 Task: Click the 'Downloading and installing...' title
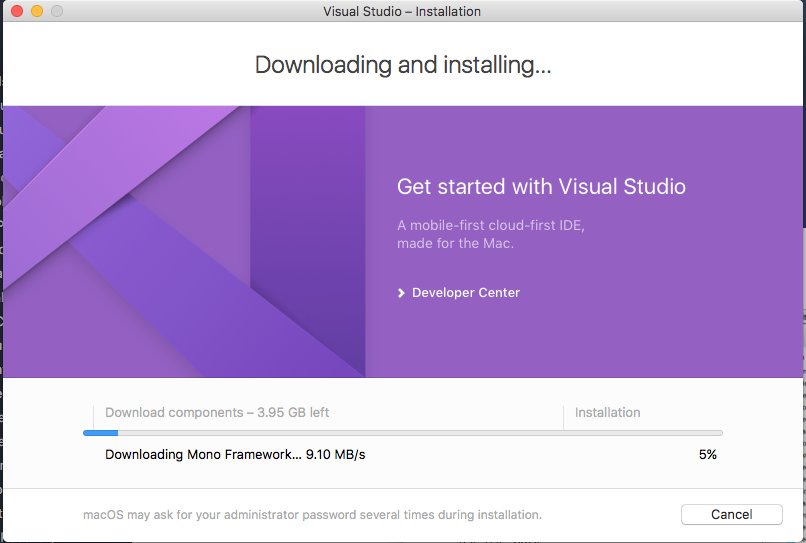click(x=403, y=65)
